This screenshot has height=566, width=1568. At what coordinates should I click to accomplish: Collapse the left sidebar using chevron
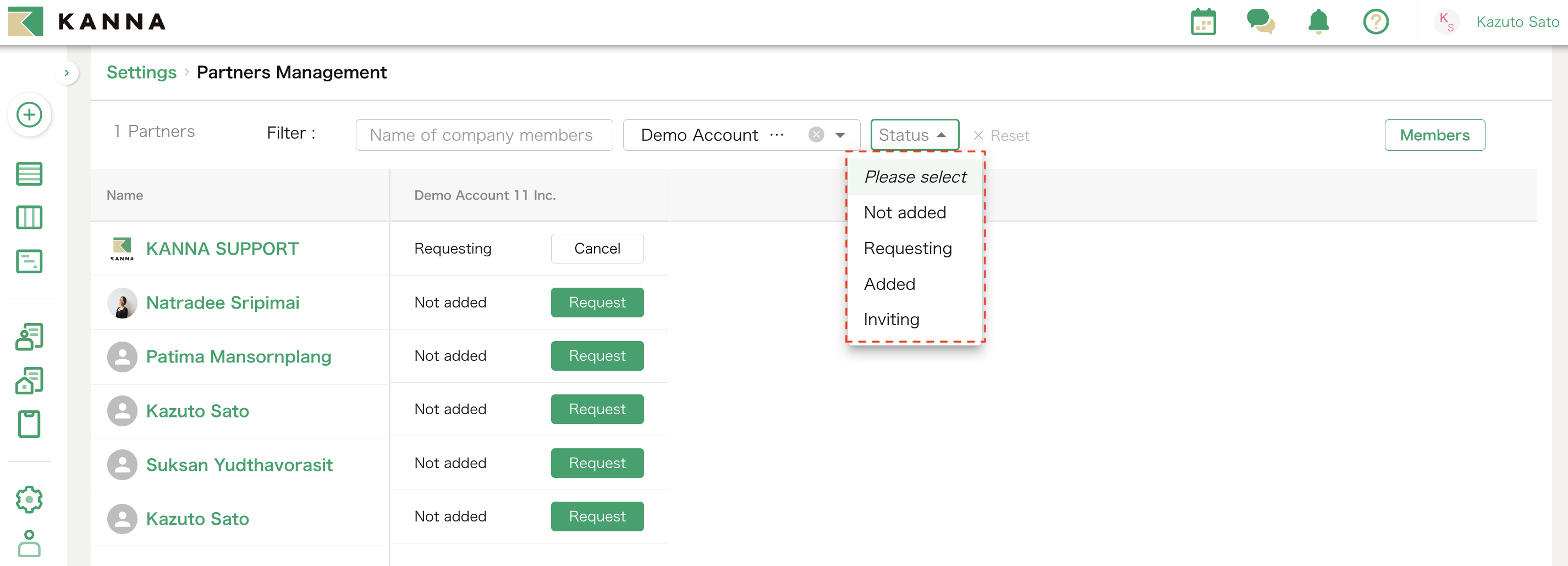[x=67, y=73]
